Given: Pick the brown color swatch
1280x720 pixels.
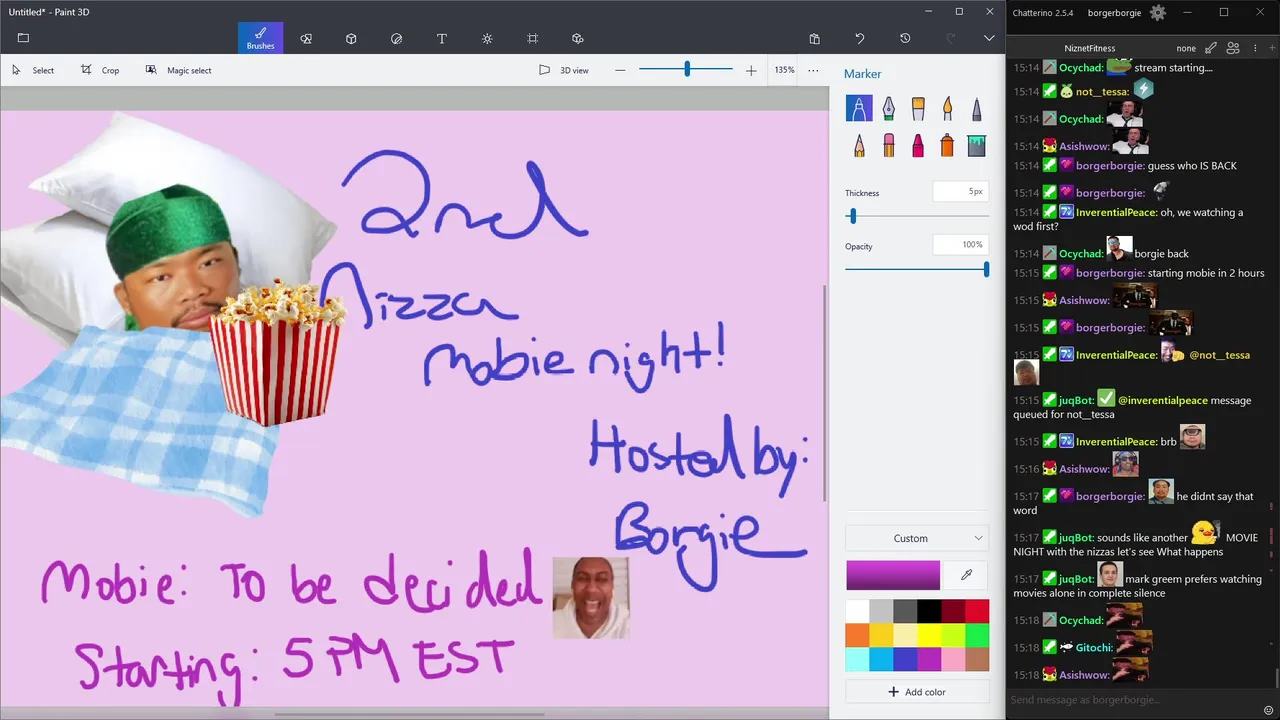Looking at the screenshot, I should 977,659.
